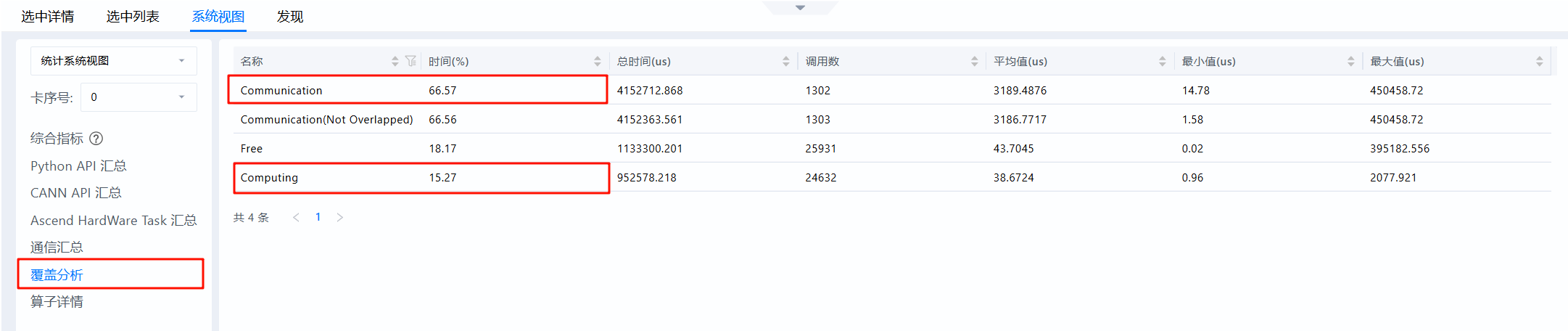Sort by 时间(%) column sort arrows
The width and height of the screenshot is (1568, 331).
coord(598,62)
